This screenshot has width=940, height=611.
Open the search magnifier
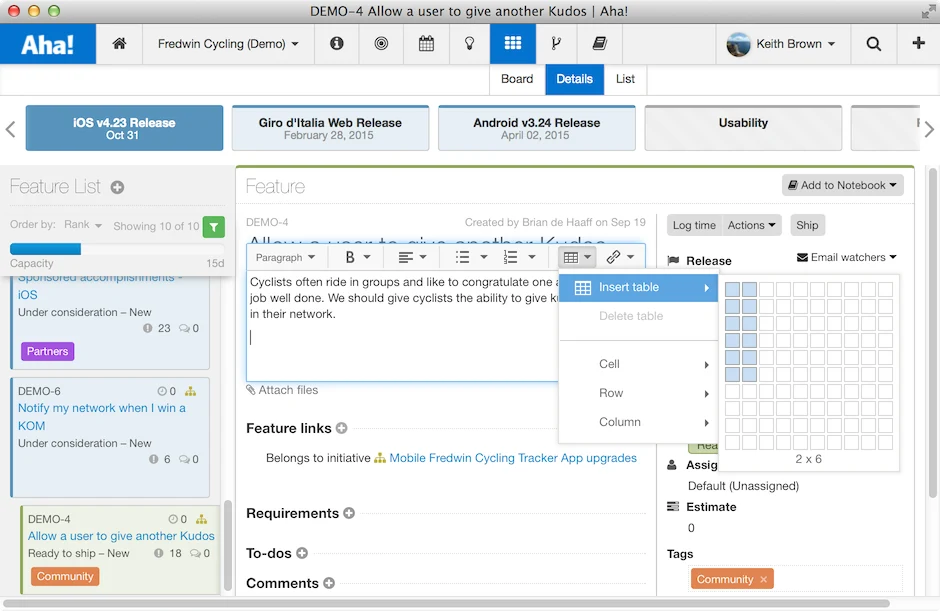[873, 44]
